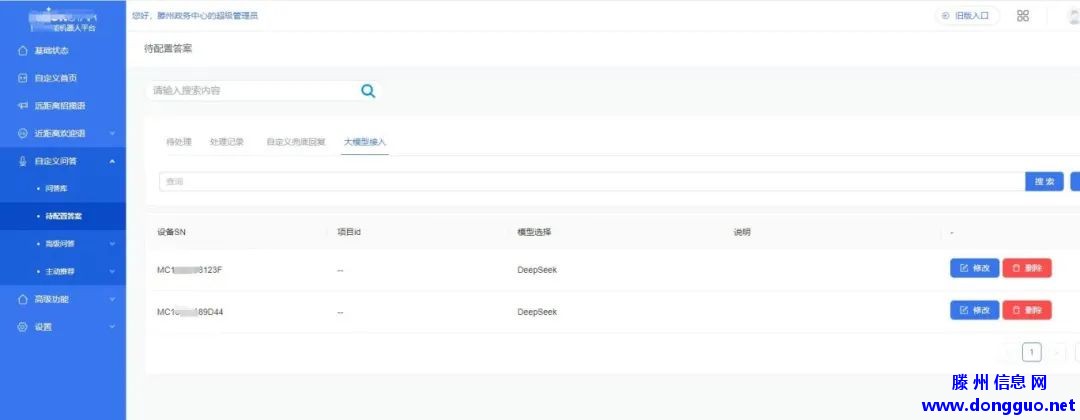1080x420 pixels.
Task: Click the 说明 column header
Action: pos(742,232)
